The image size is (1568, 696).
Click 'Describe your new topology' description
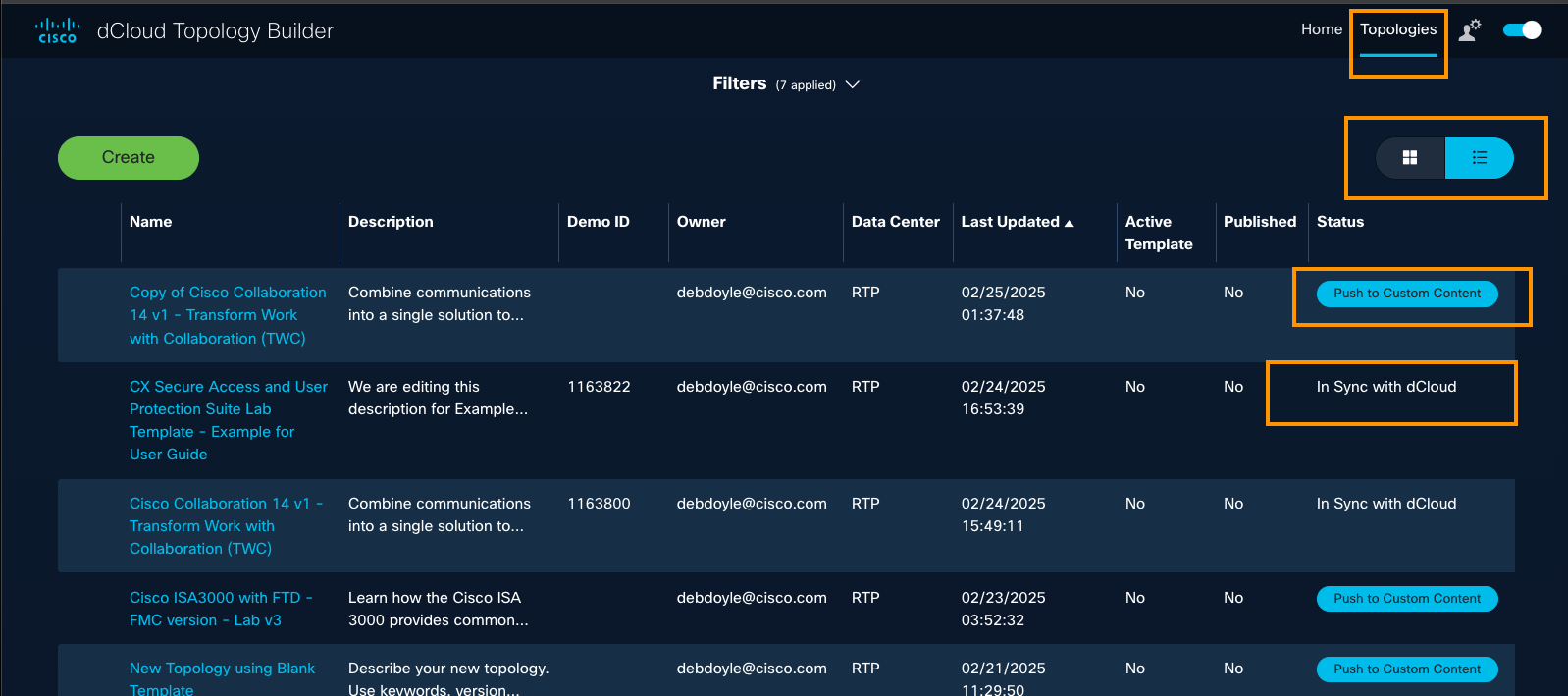click(448, 679)
